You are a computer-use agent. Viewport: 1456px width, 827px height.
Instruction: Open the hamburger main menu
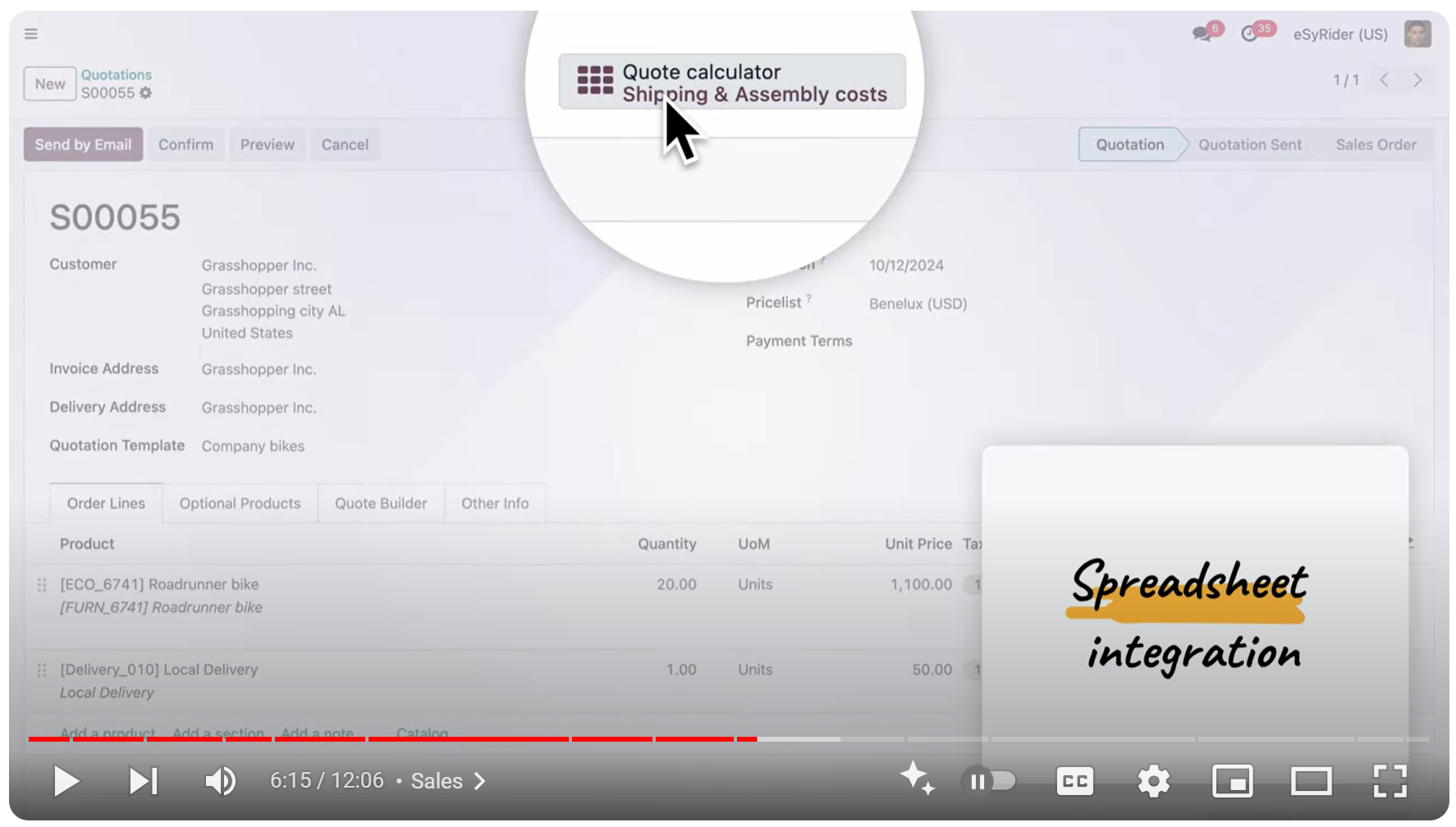click(31, 34)
